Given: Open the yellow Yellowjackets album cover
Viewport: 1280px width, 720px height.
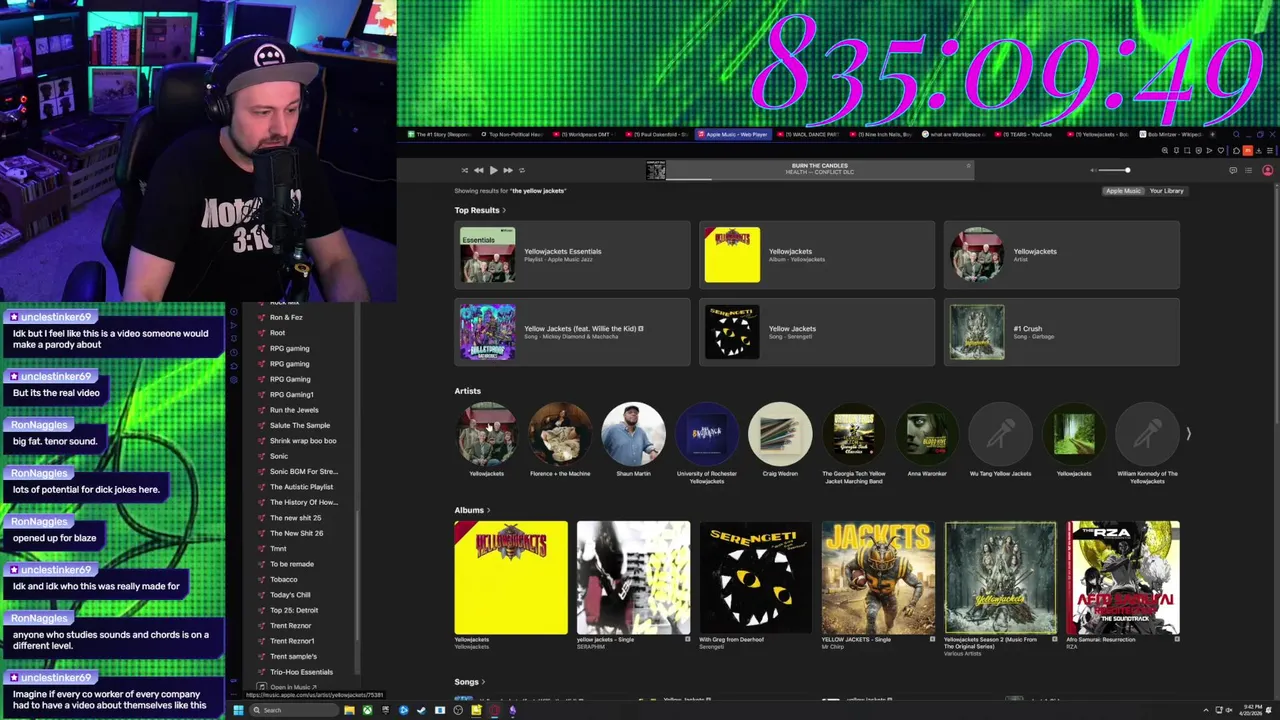Looking at the screenshot, I should pos(511,577).
